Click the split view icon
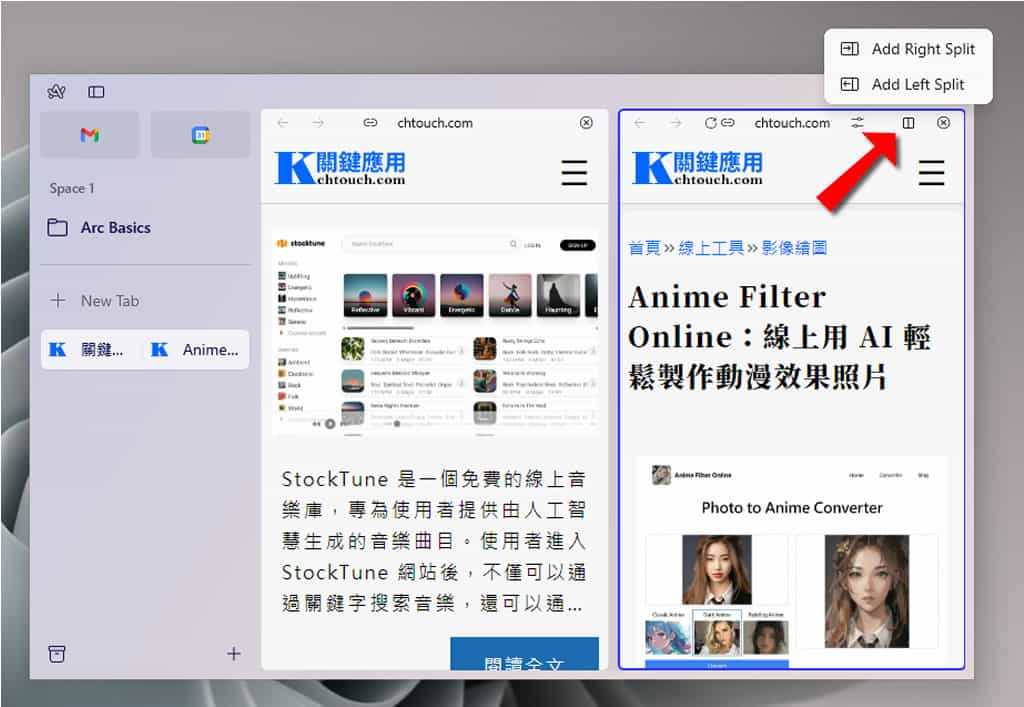Image resolution: width=1024 pixels, height=707 pixels. coord(908,123)
